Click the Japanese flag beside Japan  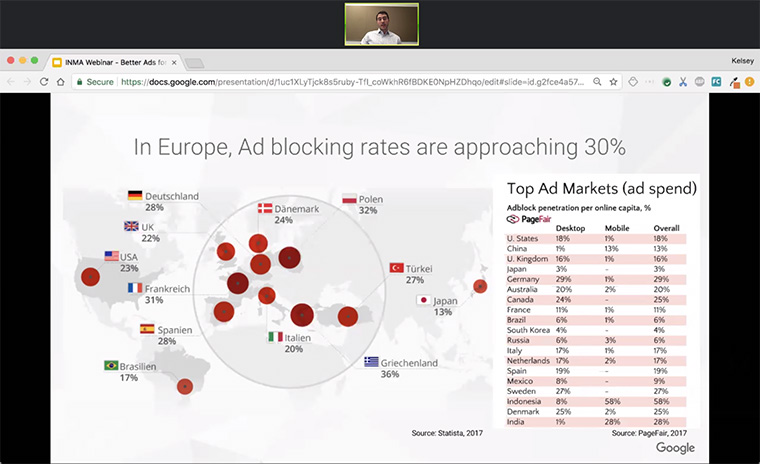[x=424, y=300]
